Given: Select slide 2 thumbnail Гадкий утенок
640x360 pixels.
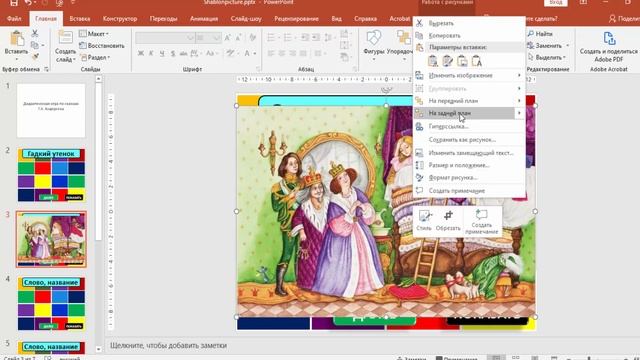Looking at the screenshot, I should click(x=51, y=175).
